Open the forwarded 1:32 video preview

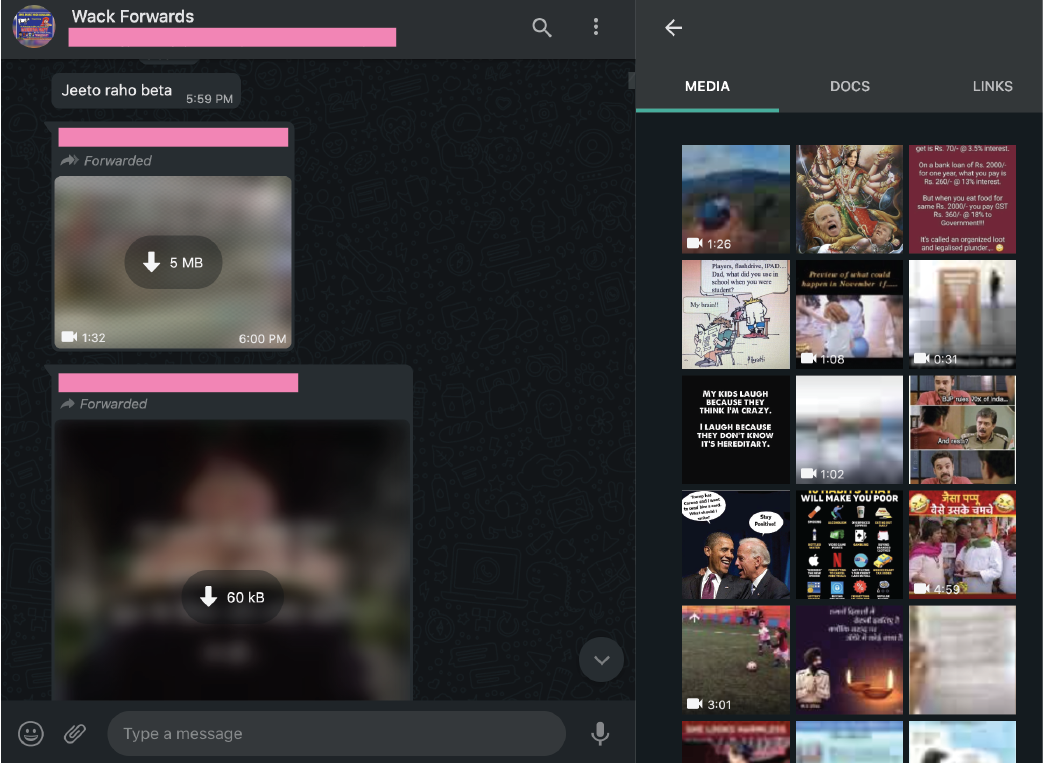coord(173,262)
